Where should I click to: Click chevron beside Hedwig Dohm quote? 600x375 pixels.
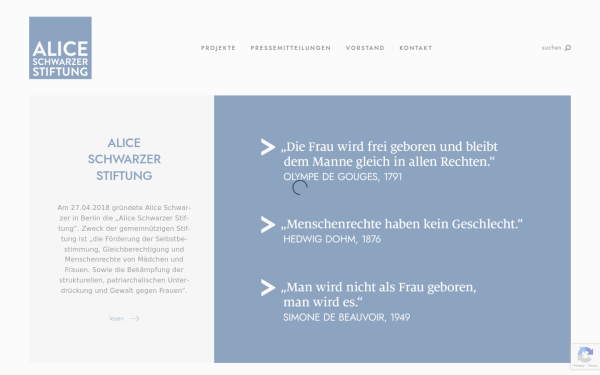click(268, 225)
